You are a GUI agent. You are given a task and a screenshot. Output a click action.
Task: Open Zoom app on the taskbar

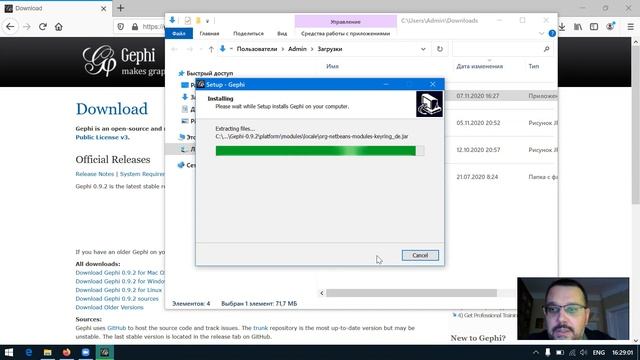point(86,352)
